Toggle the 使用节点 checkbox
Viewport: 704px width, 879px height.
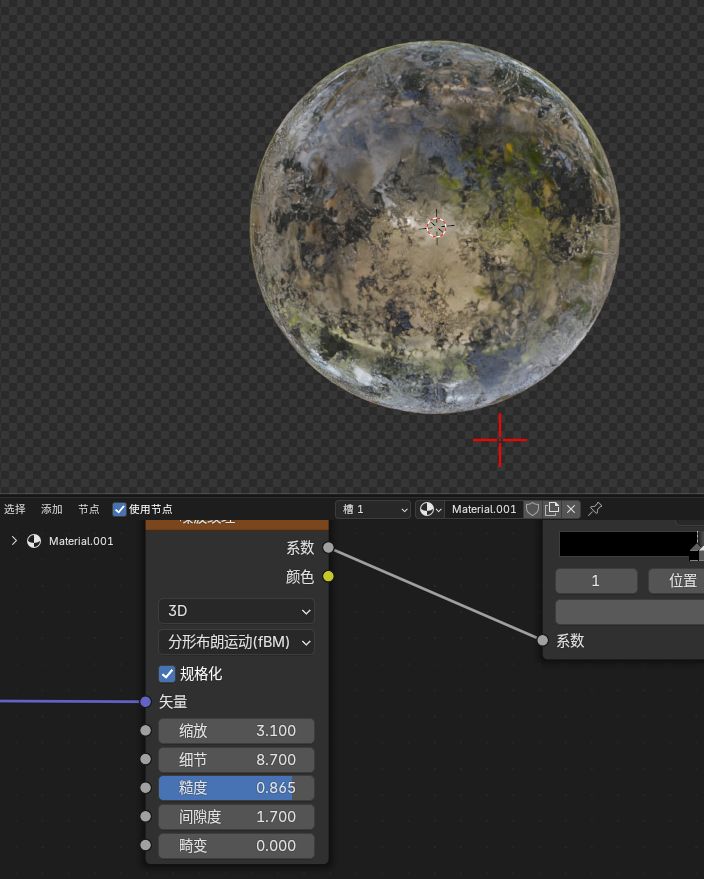point(120,509)
